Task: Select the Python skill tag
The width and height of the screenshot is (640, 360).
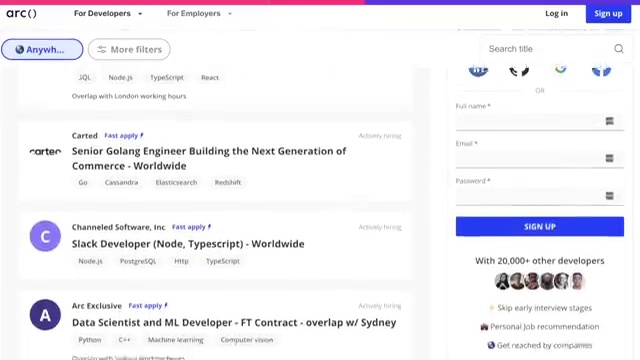Action: [x=90, y=340]
